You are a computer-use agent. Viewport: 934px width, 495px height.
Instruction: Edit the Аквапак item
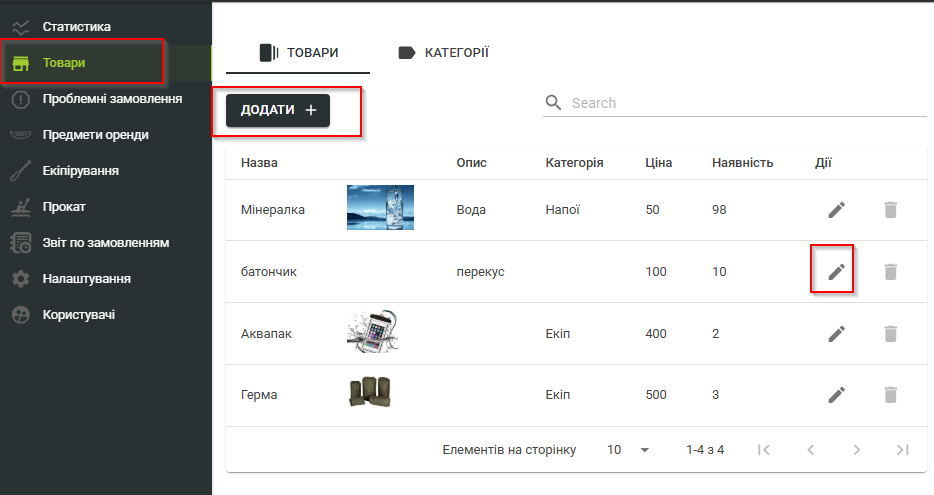pos(836,334)
